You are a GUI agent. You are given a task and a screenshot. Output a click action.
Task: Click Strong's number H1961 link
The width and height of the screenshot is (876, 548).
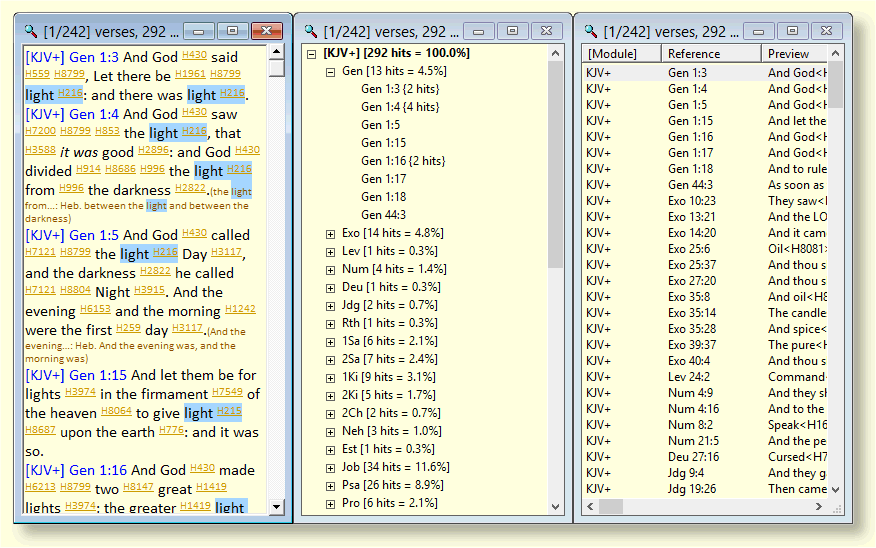[x=190, y=74]
